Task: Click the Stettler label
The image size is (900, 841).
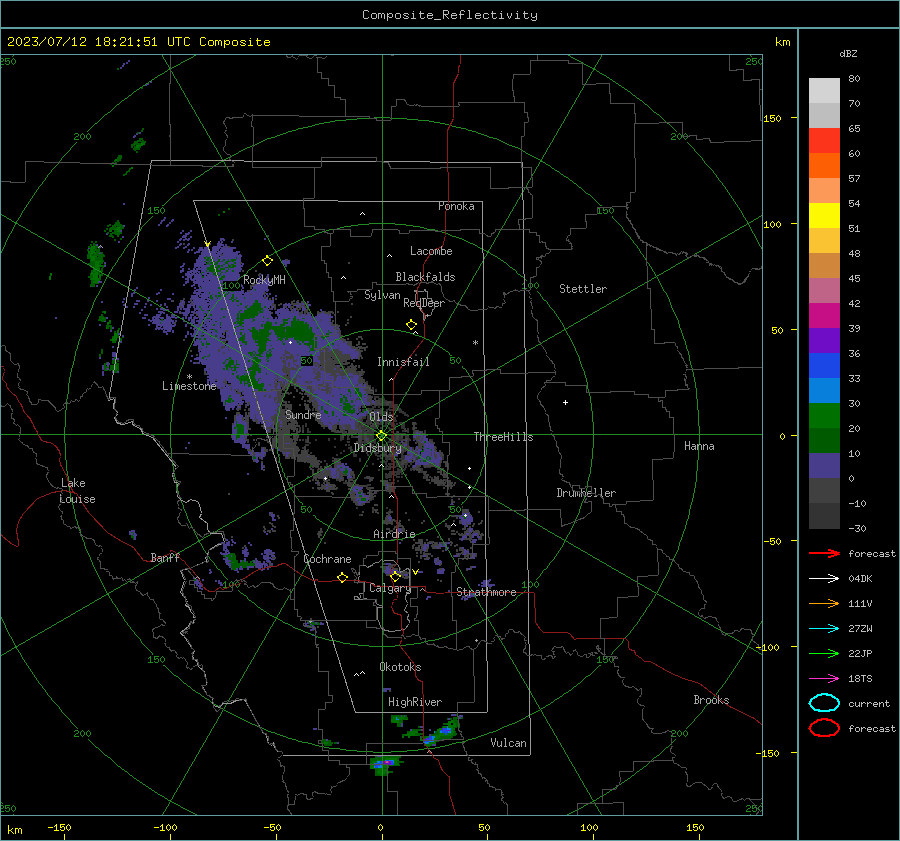Action: point(583,289)
